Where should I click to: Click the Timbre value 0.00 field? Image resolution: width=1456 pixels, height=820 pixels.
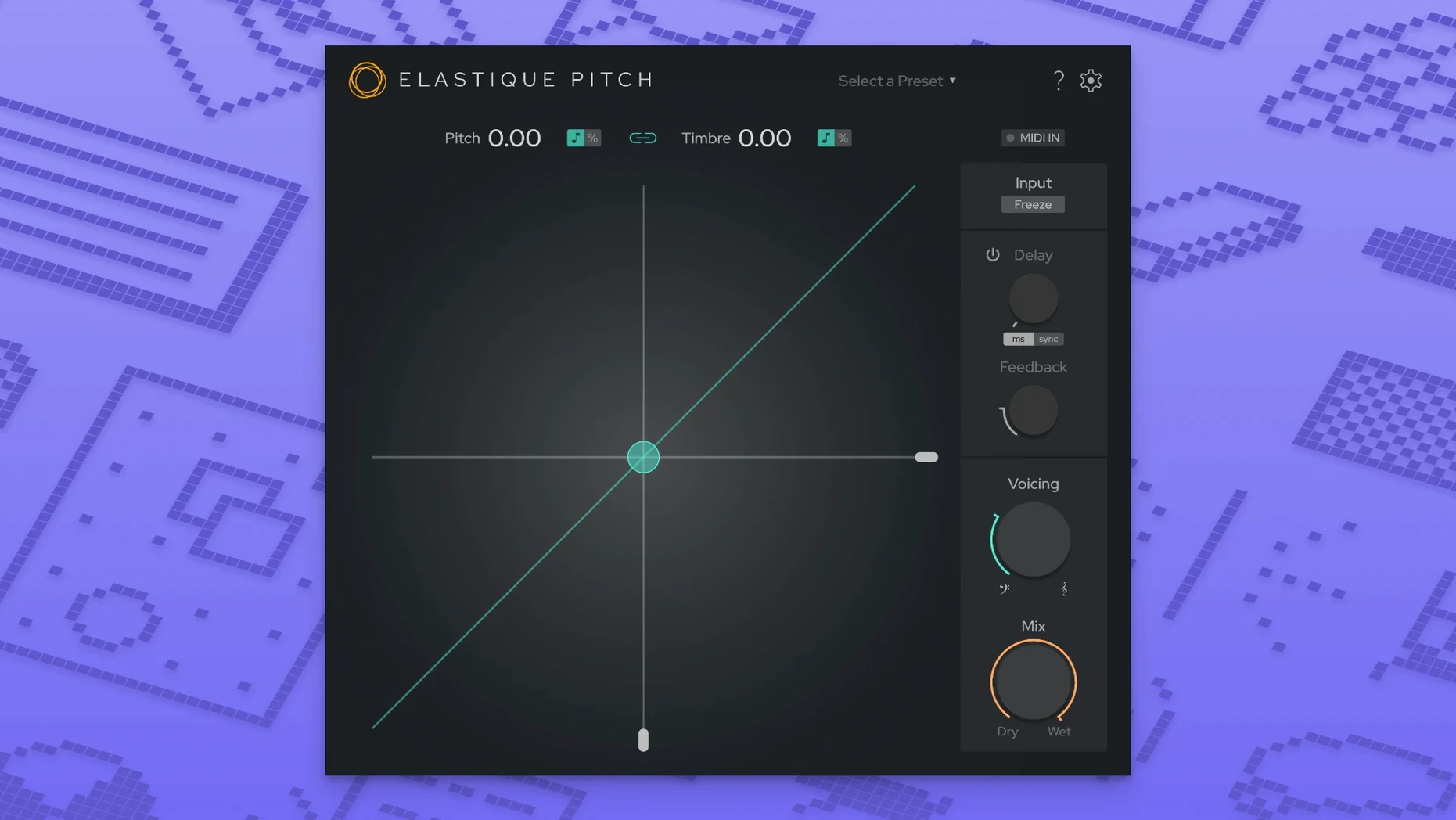pos(764,138)
